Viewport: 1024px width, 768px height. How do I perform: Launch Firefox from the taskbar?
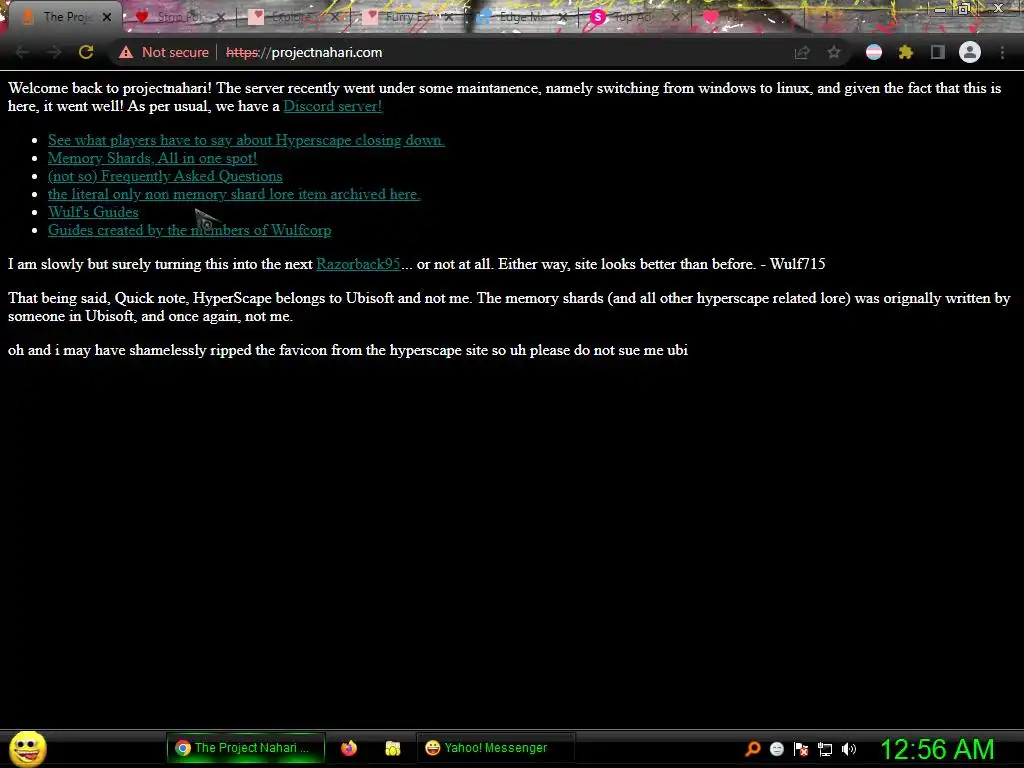(349, 748)
